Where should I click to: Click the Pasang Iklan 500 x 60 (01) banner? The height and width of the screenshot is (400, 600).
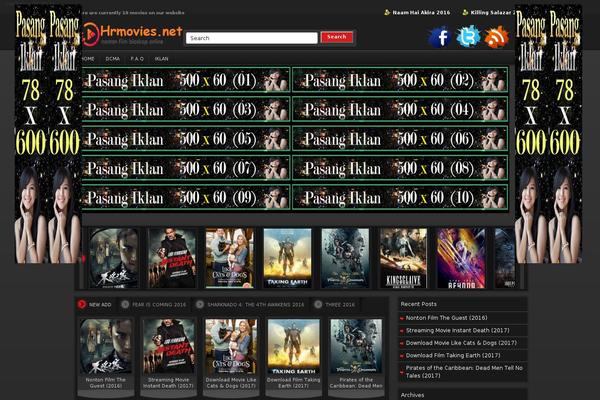click(x=186, y=80)
